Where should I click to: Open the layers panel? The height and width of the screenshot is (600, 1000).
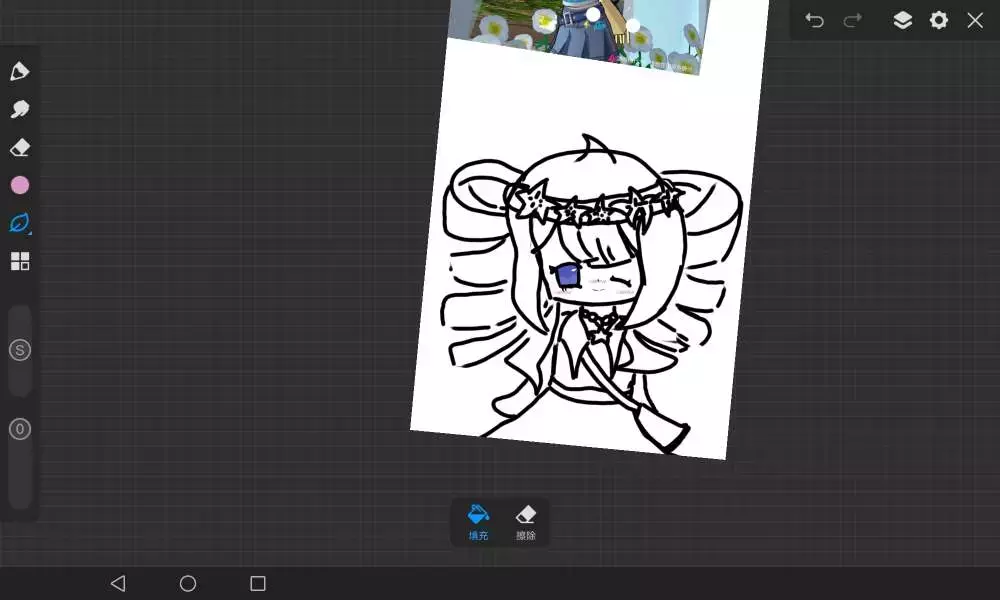pyautogui.click(x=902, y=20)
